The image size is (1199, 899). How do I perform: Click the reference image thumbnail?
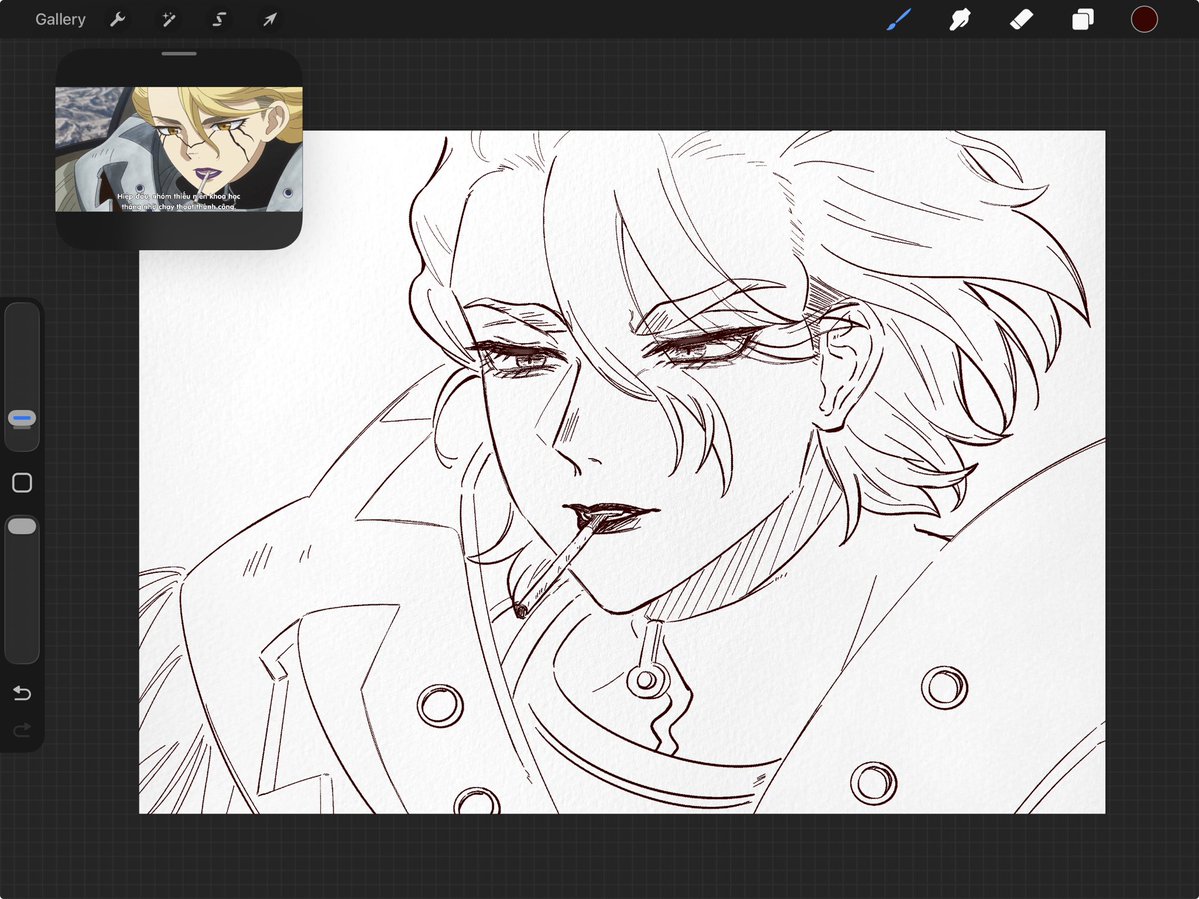(x=179, y=149)
